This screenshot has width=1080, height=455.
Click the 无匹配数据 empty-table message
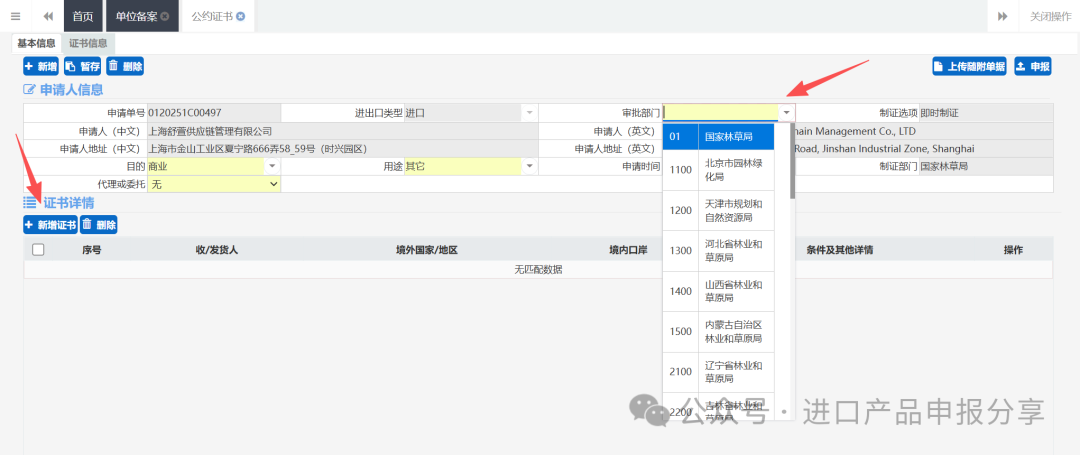[538, 270]
